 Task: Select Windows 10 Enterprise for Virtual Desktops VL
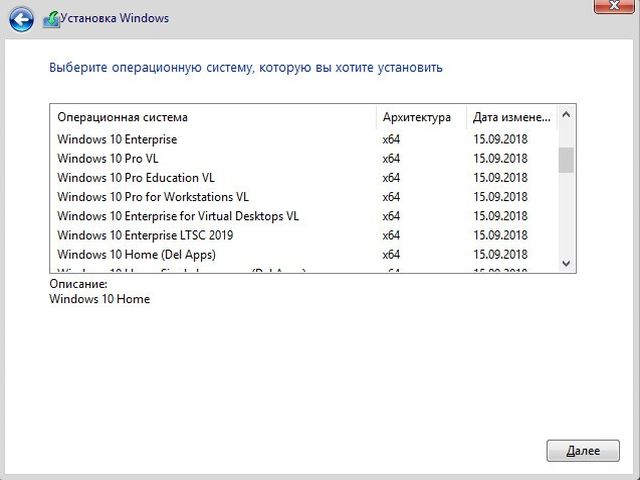pyautogui.click(x=304, y=216)
